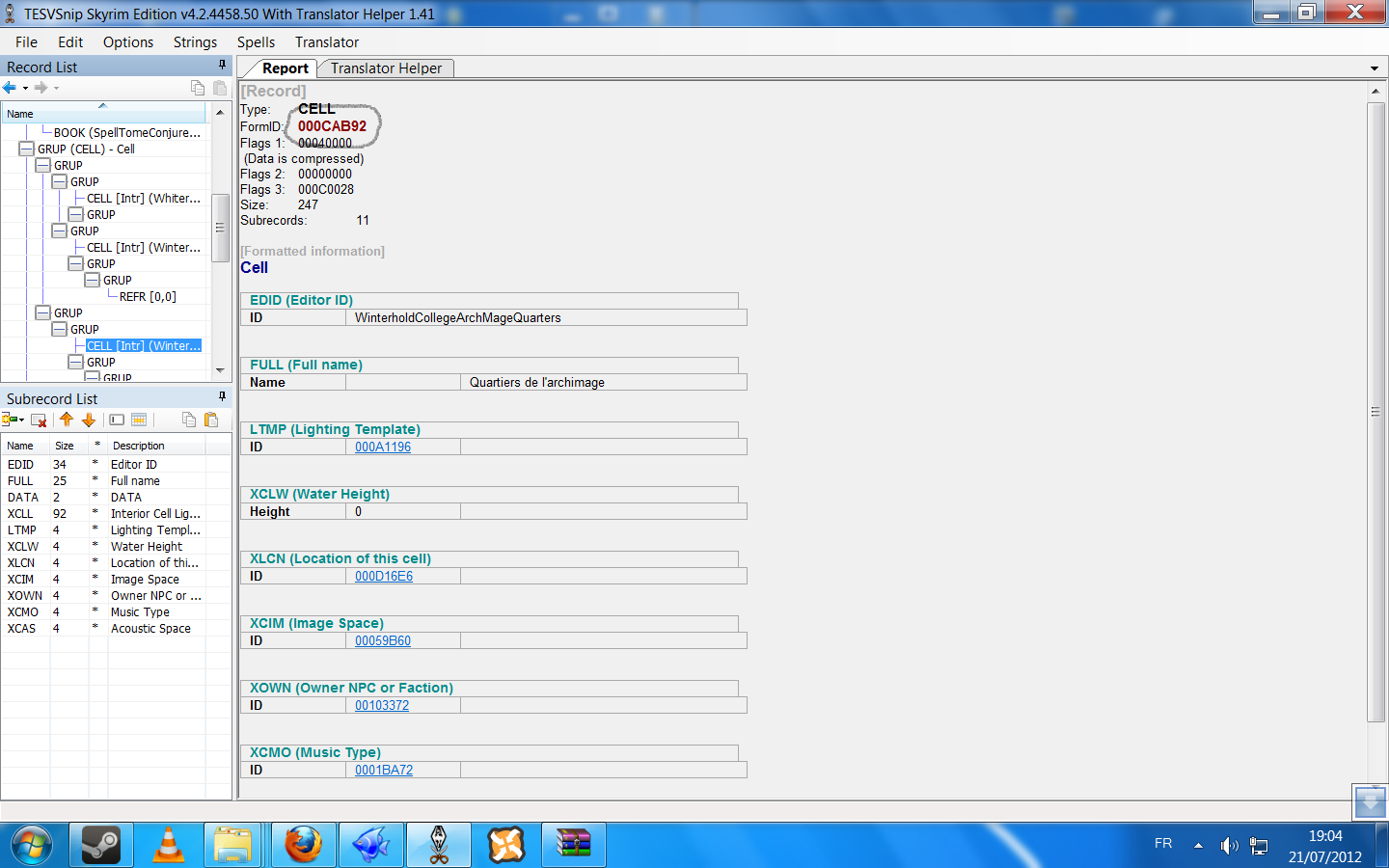Open Lighting Template link 000A1196

(383, 448)
